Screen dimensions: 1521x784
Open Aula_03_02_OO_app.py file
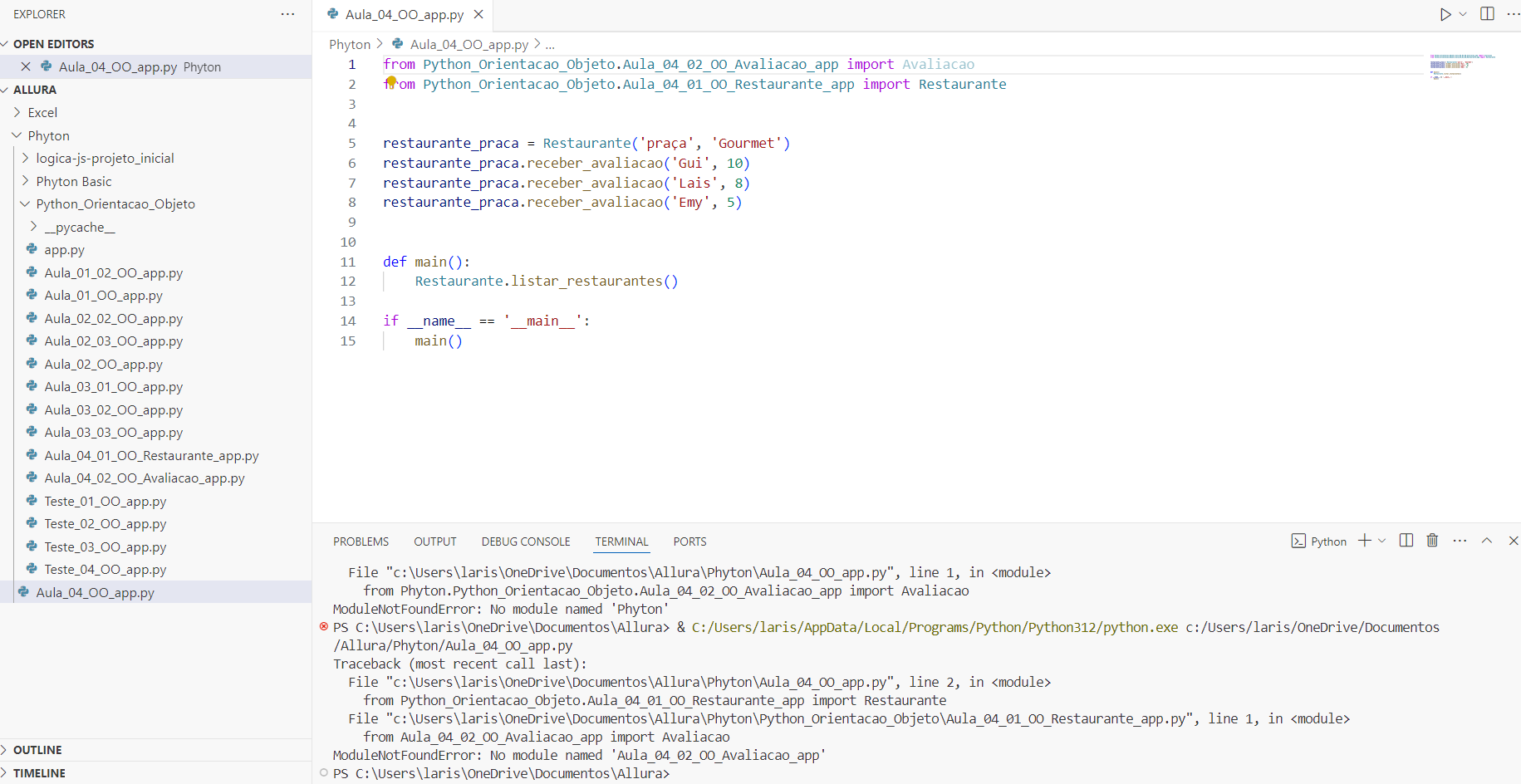tap(113, 409)
